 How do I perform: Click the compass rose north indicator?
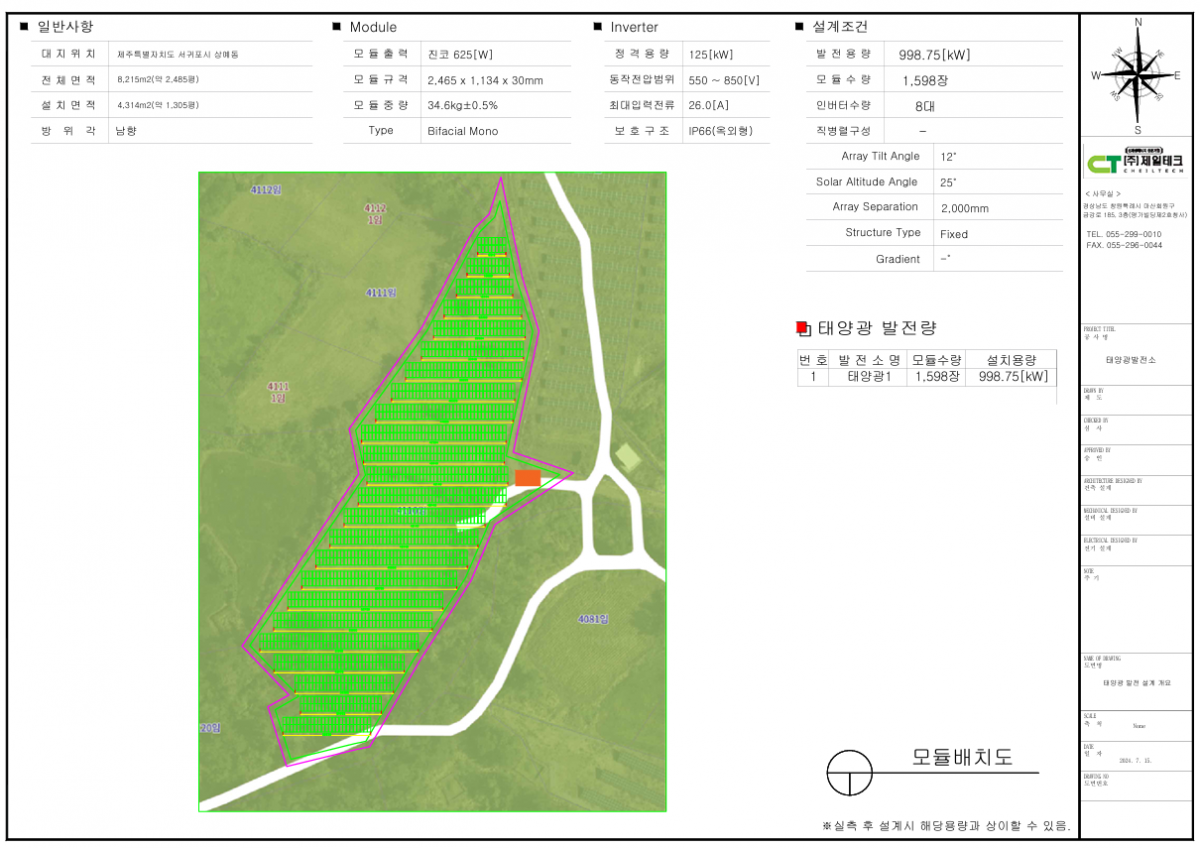1138,24
